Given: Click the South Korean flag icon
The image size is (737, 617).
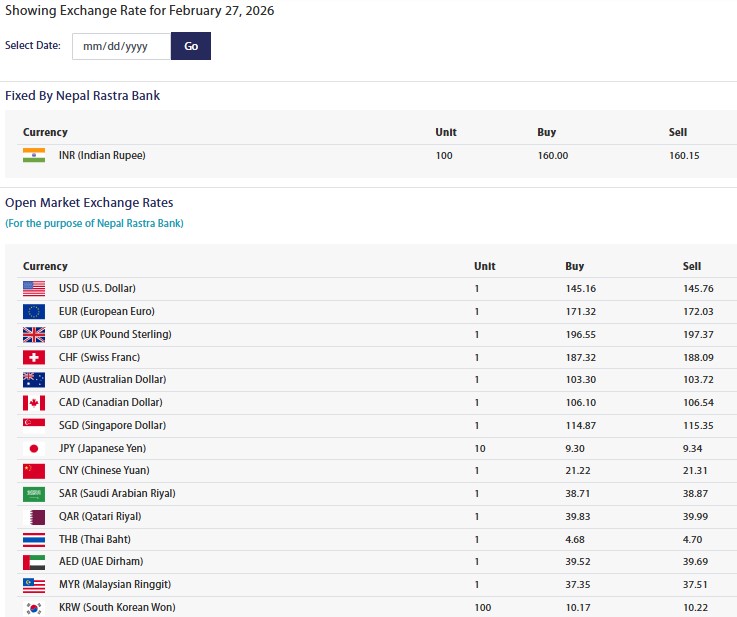Looking at the screenshot, I should point(33,608).
